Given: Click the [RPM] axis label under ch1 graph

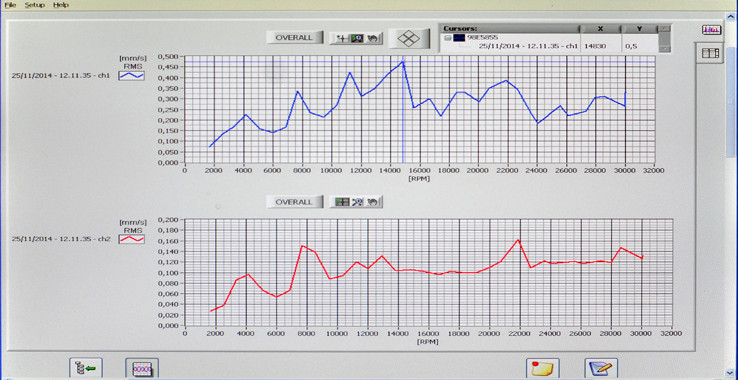Looking at the screenshot, I should click(x=419, y=178).
